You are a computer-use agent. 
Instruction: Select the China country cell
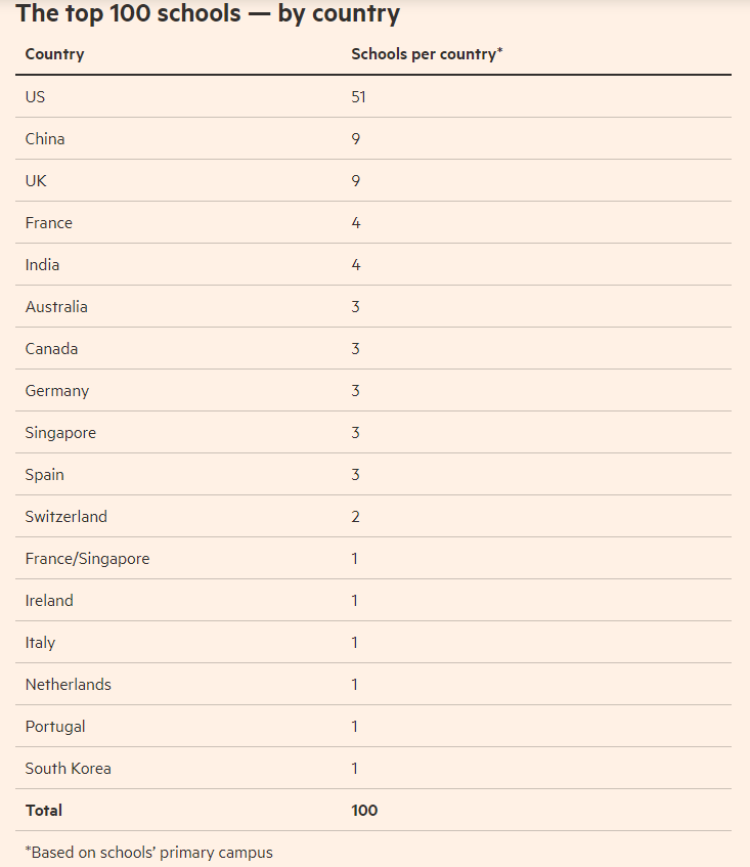(x=45, y=139)
